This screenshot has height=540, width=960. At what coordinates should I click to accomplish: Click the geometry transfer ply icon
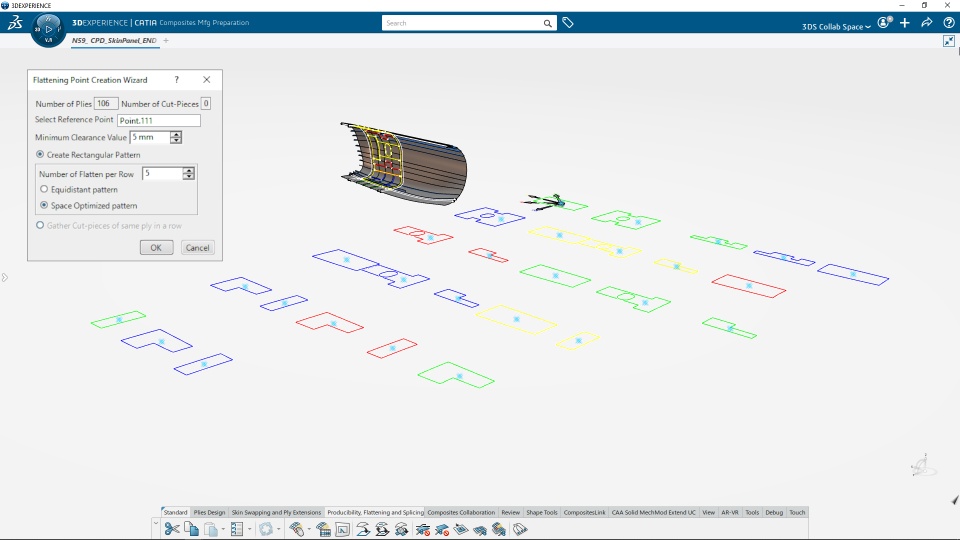(x=402, y=529)
